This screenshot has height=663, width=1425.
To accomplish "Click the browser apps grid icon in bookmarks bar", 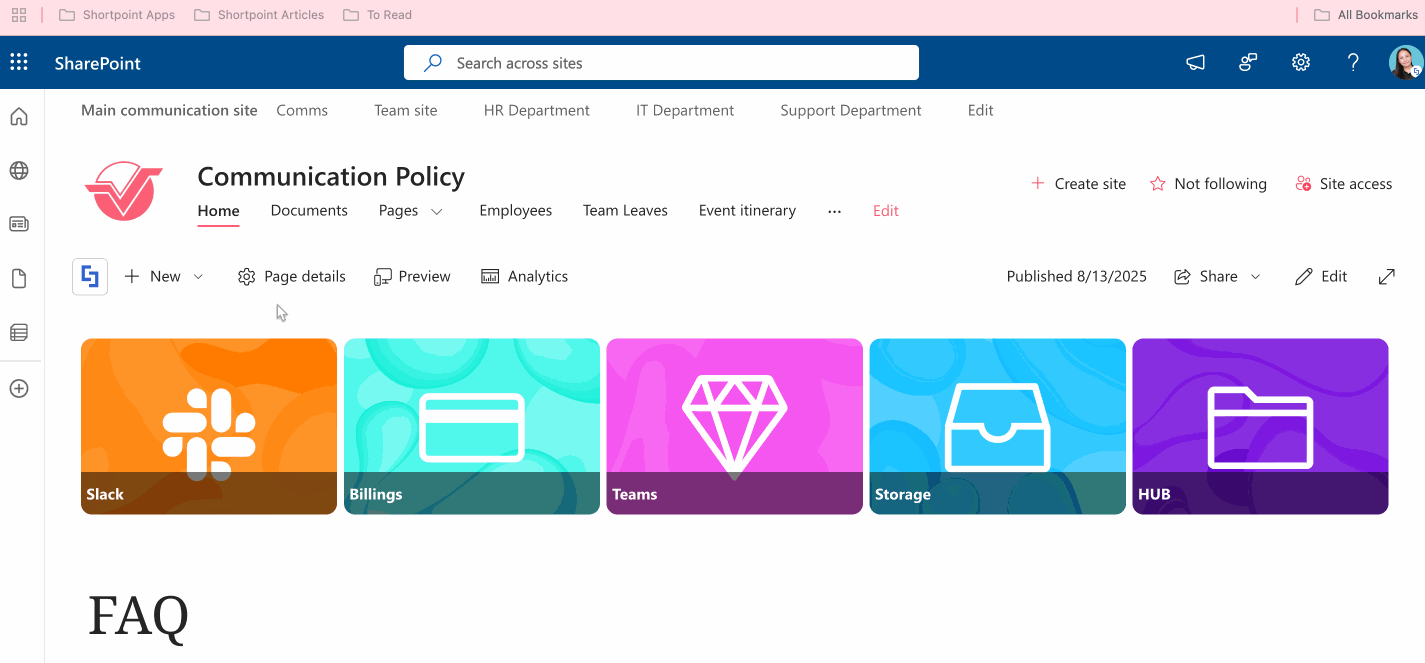I will 19,15.
